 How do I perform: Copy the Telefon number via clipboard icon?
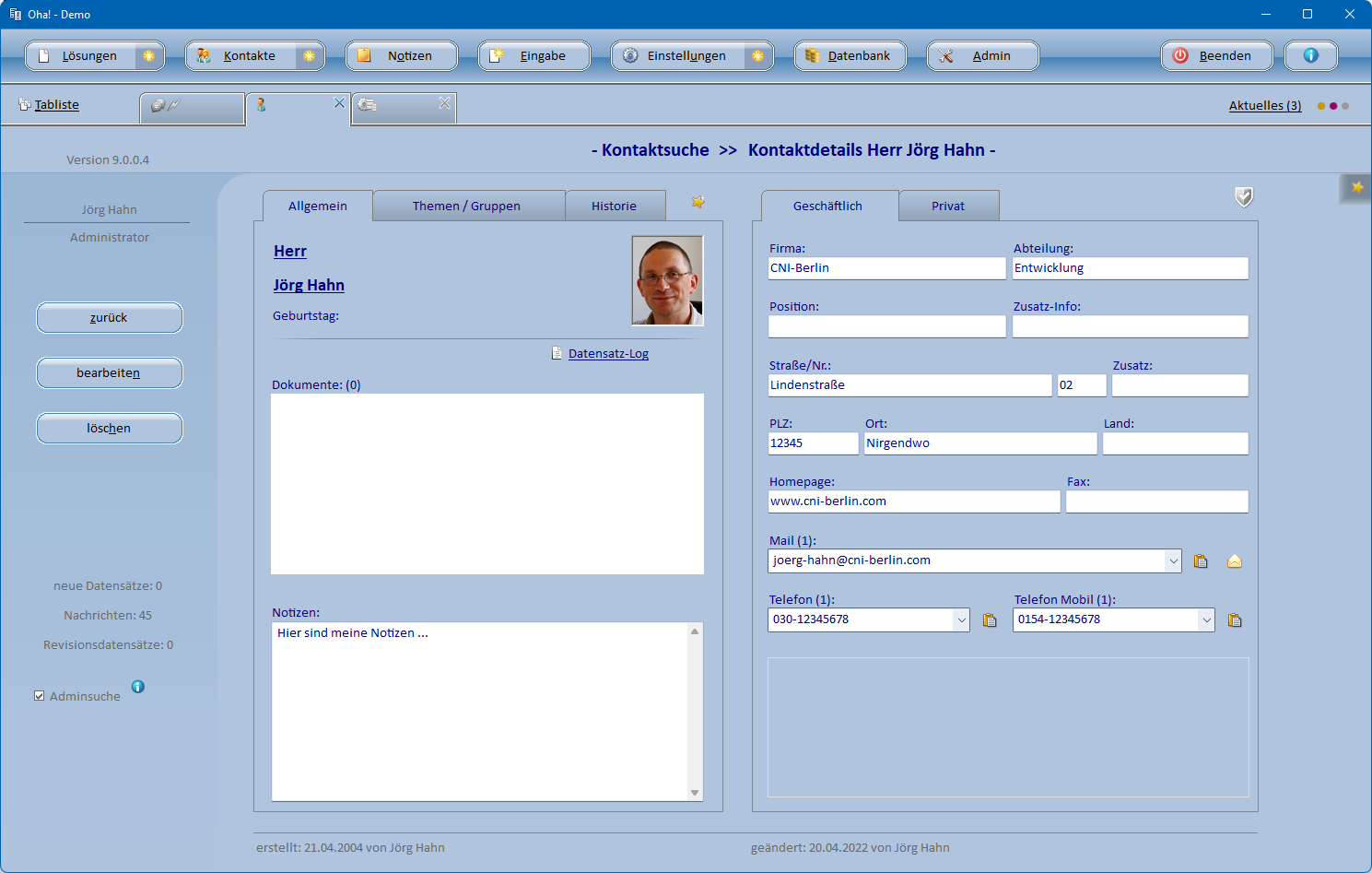(x=990, y=620)
